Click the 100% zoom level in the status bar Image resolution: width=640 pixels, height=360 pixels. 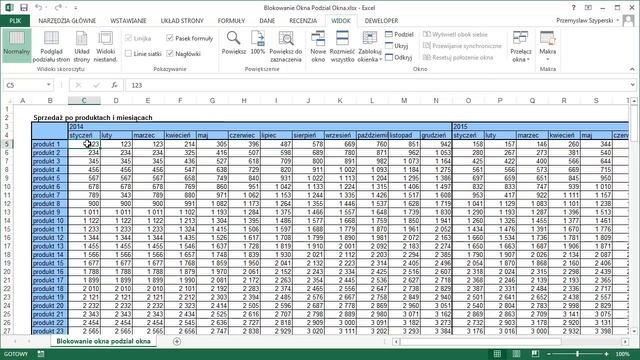point(622,354)
